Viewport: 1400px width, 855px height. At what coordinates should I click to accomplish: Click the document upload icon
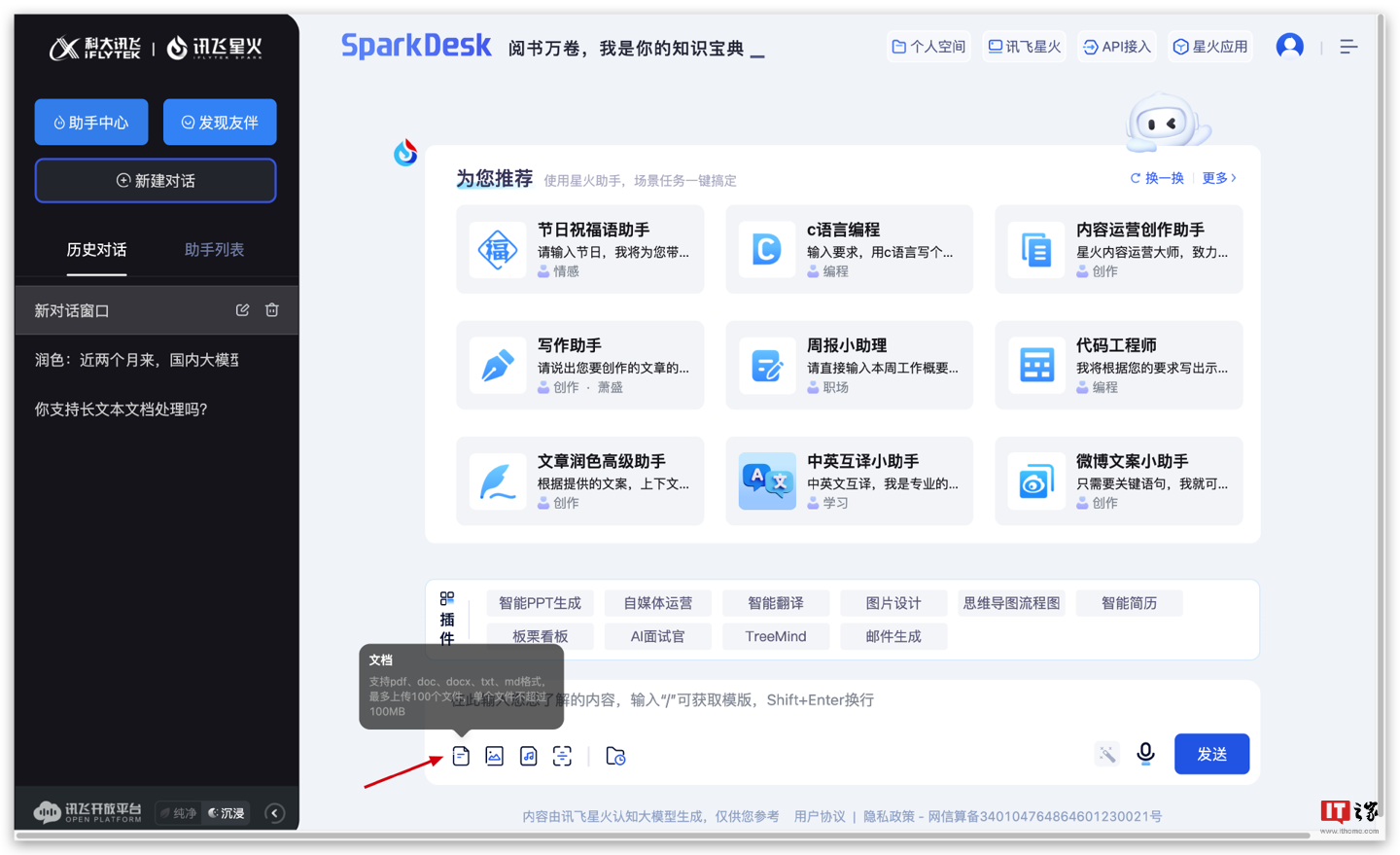461,756
